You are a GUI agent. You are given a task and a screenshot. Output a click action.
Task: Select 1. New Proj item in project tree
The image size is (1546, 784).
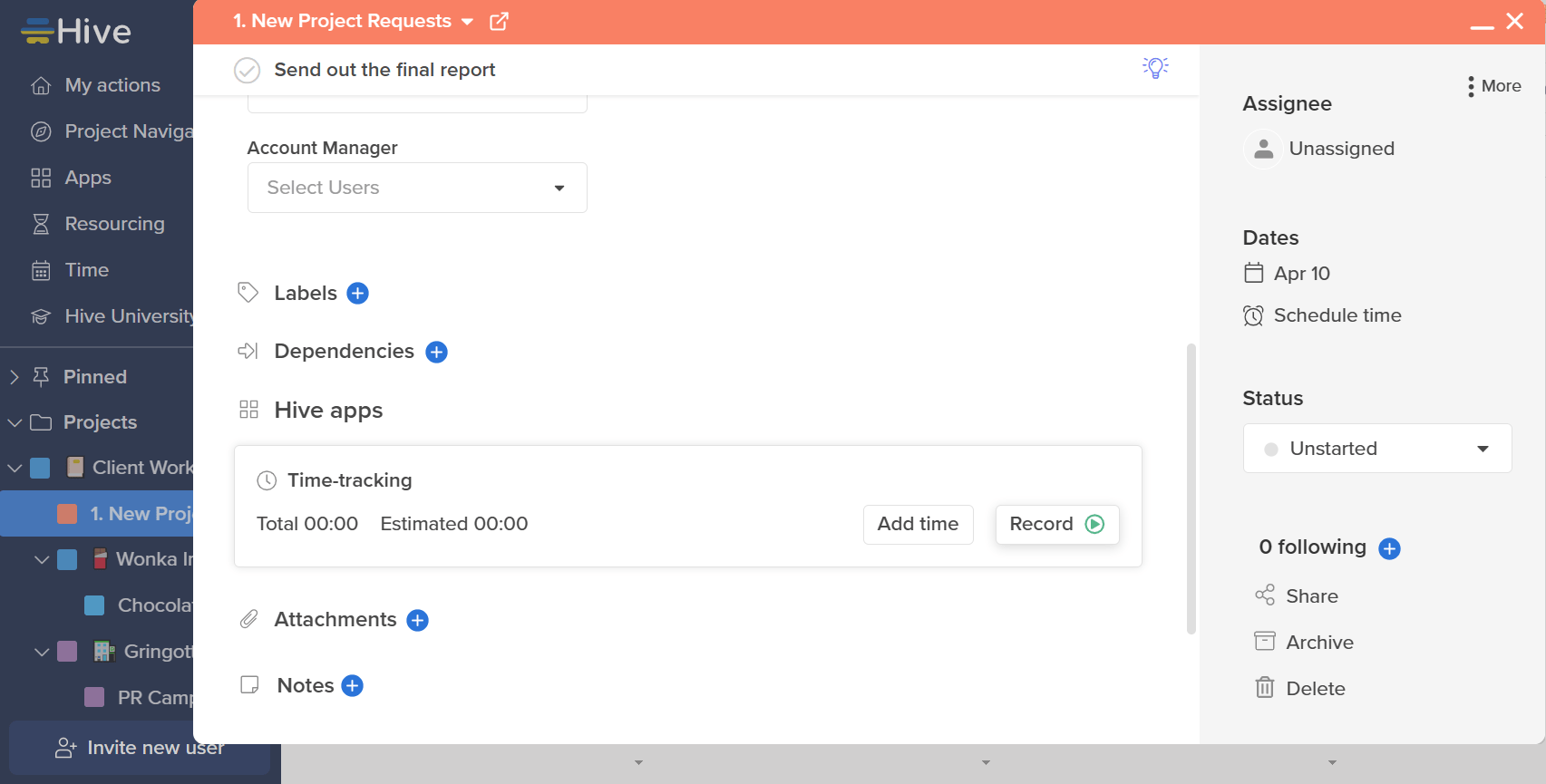click(x=96, y=514)
